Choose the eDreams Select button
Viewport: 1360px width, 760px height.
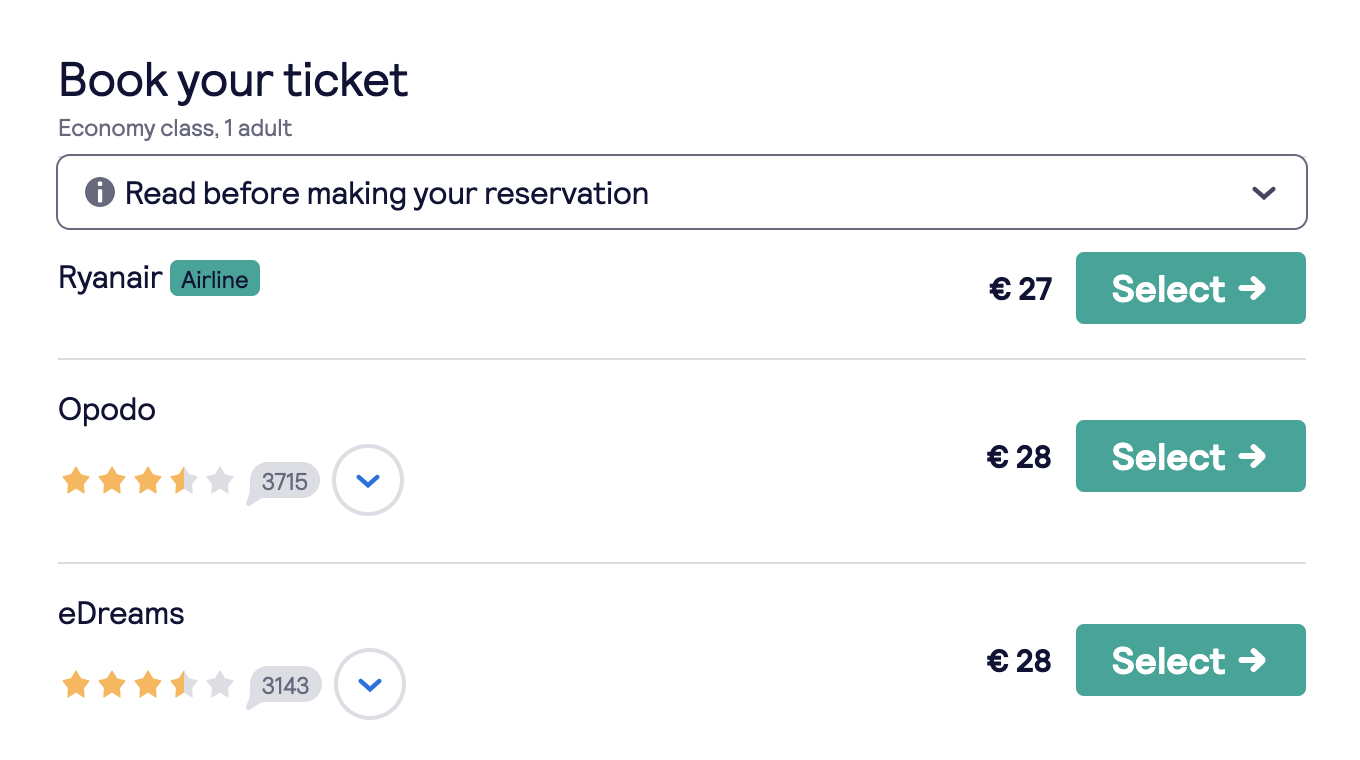(1190, 660)
